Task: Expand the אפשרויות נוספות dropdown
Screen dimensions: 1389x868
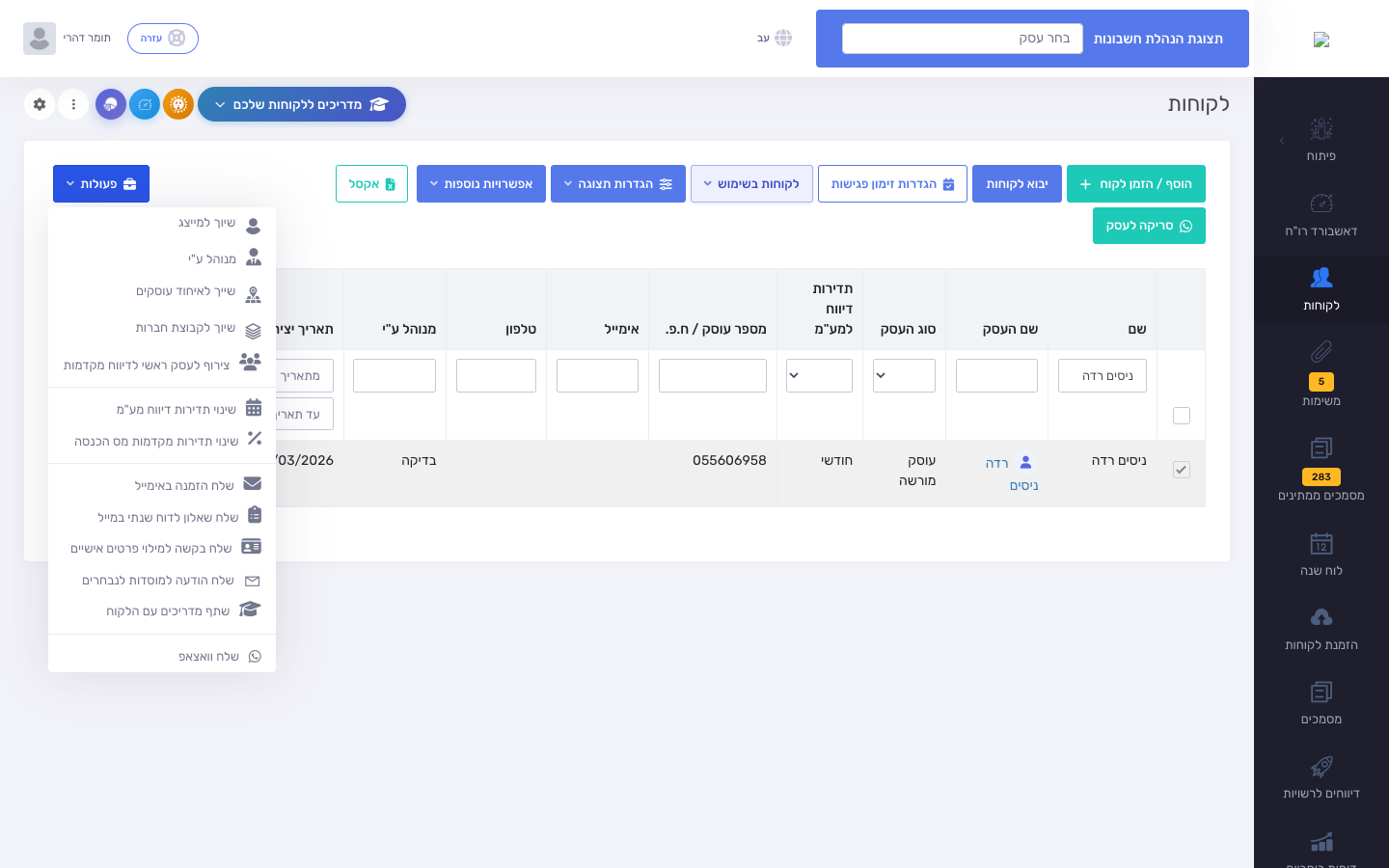Action: 481,184
